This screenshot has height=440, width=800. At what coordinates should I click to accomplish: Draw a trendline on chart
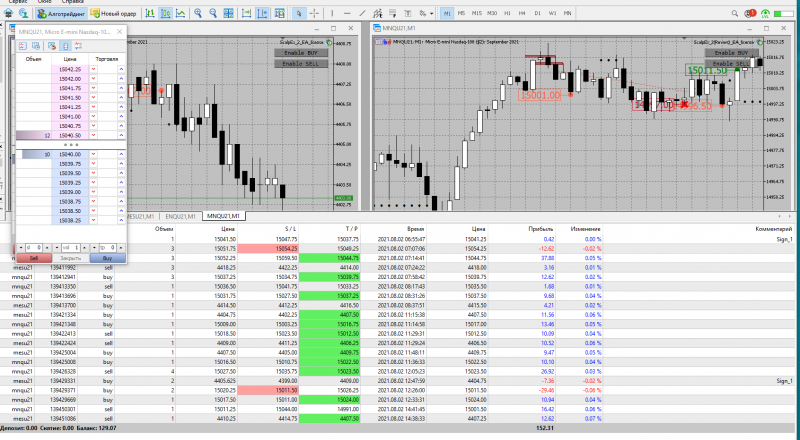[x=362, y=13]
